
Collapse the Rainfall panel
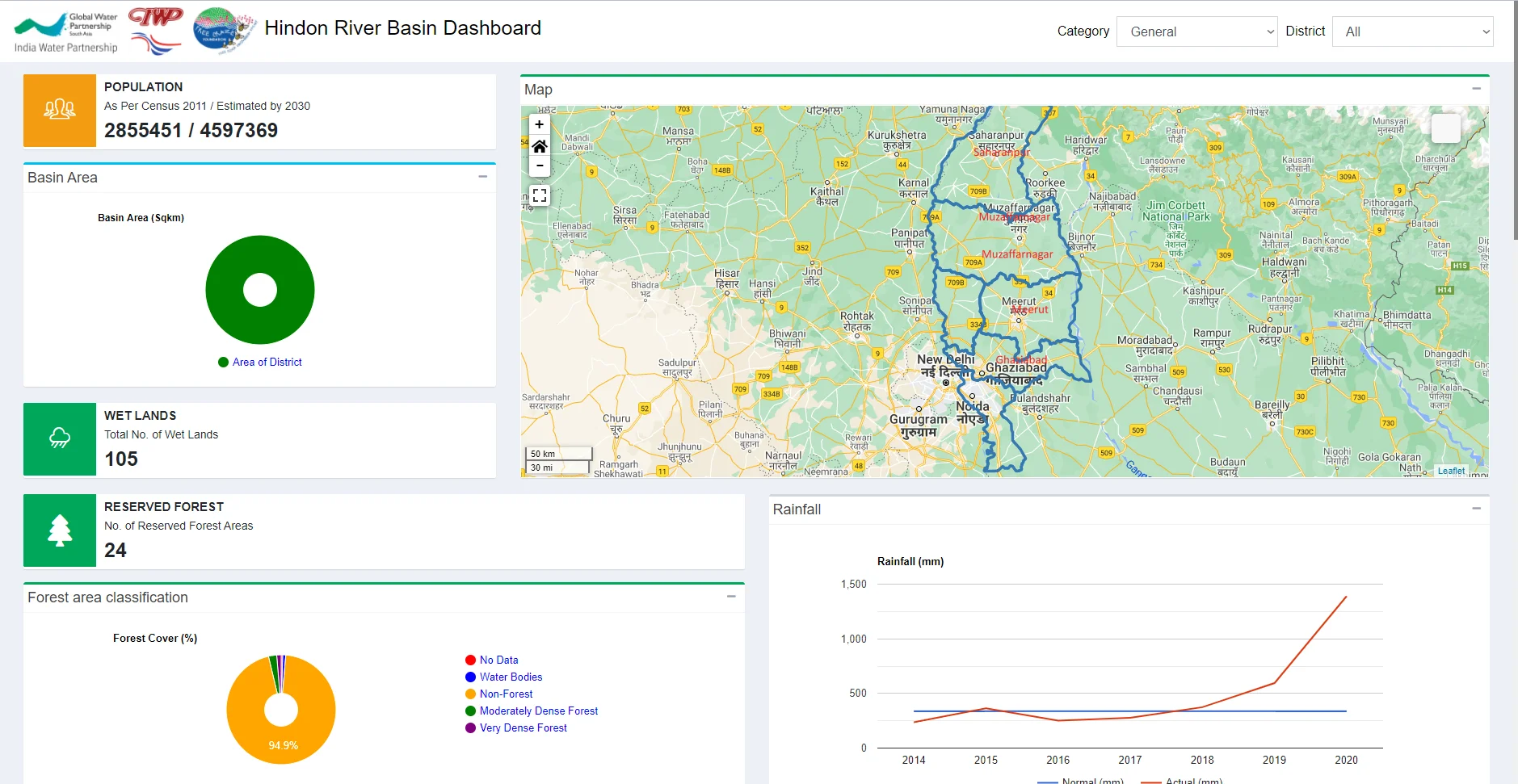pos(1476,508)
